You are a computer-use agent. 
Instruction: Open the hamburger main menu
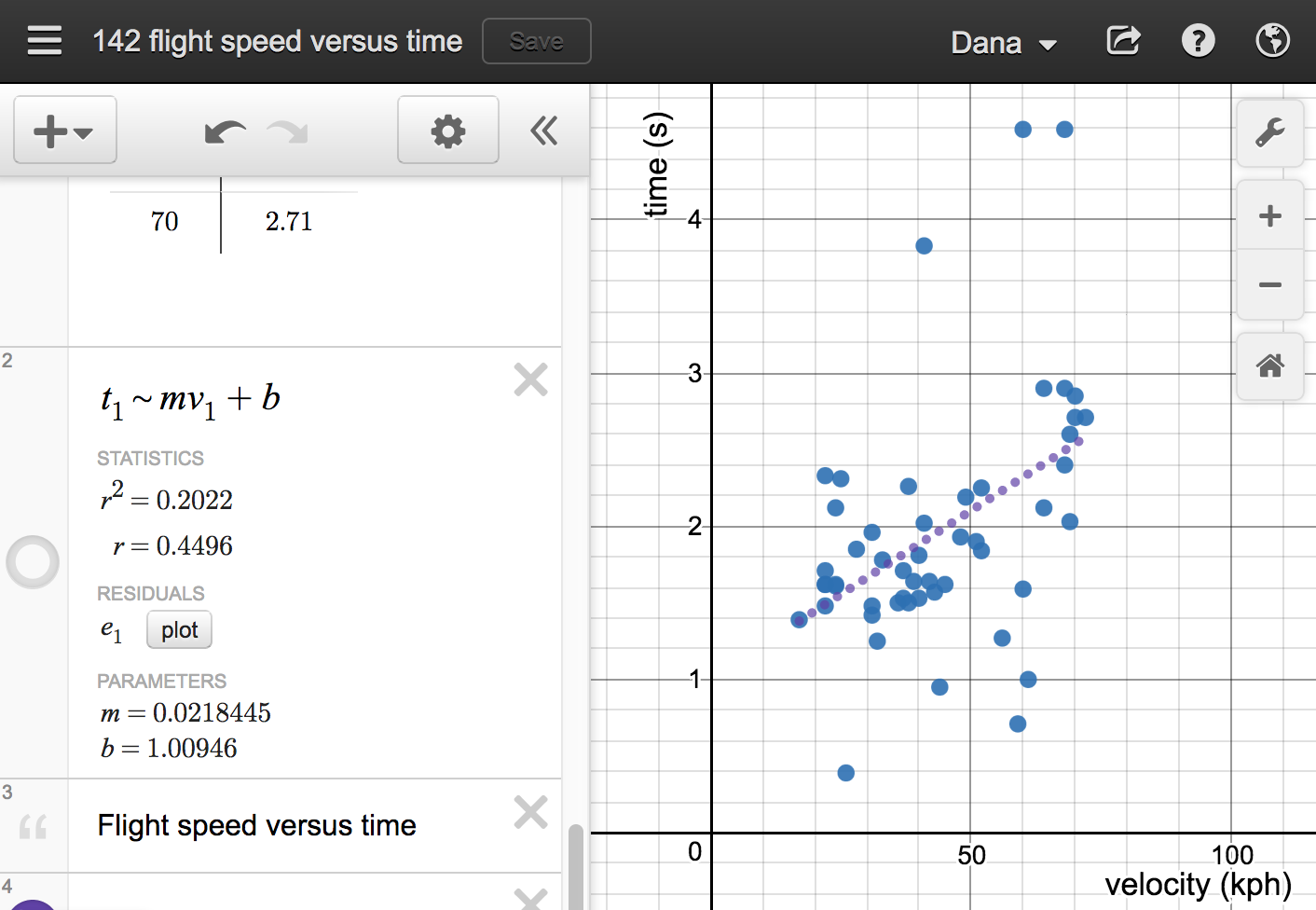(x=45, y=41)
